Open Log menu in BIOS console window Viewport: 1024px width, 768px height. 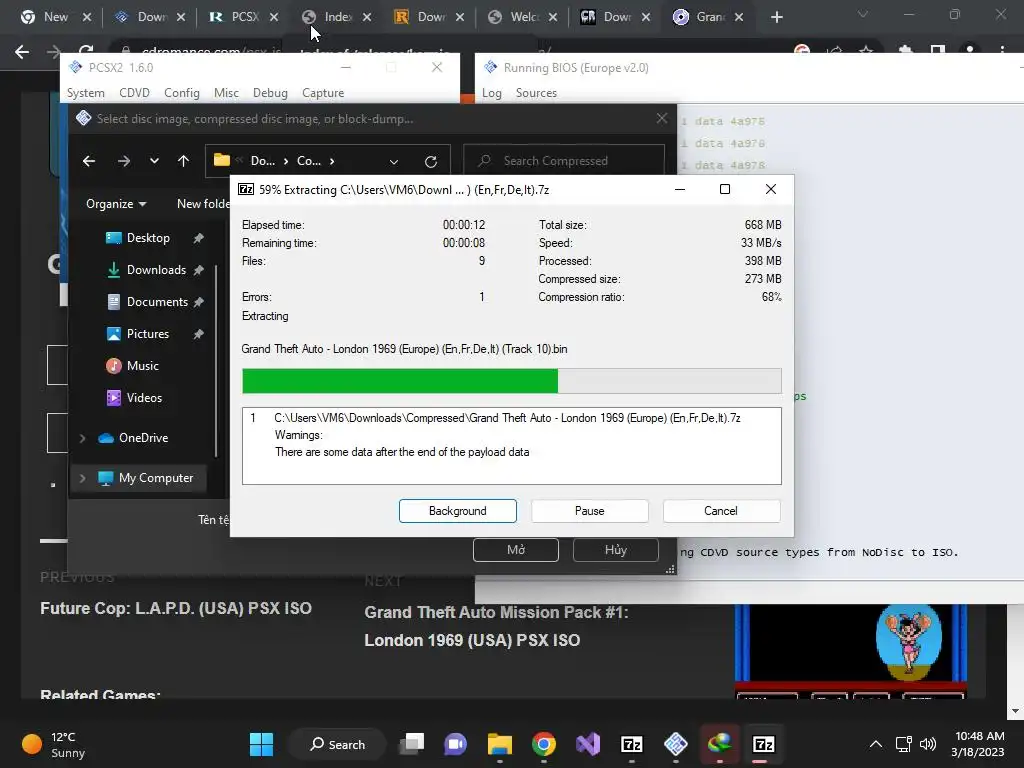tap(492, 93)
